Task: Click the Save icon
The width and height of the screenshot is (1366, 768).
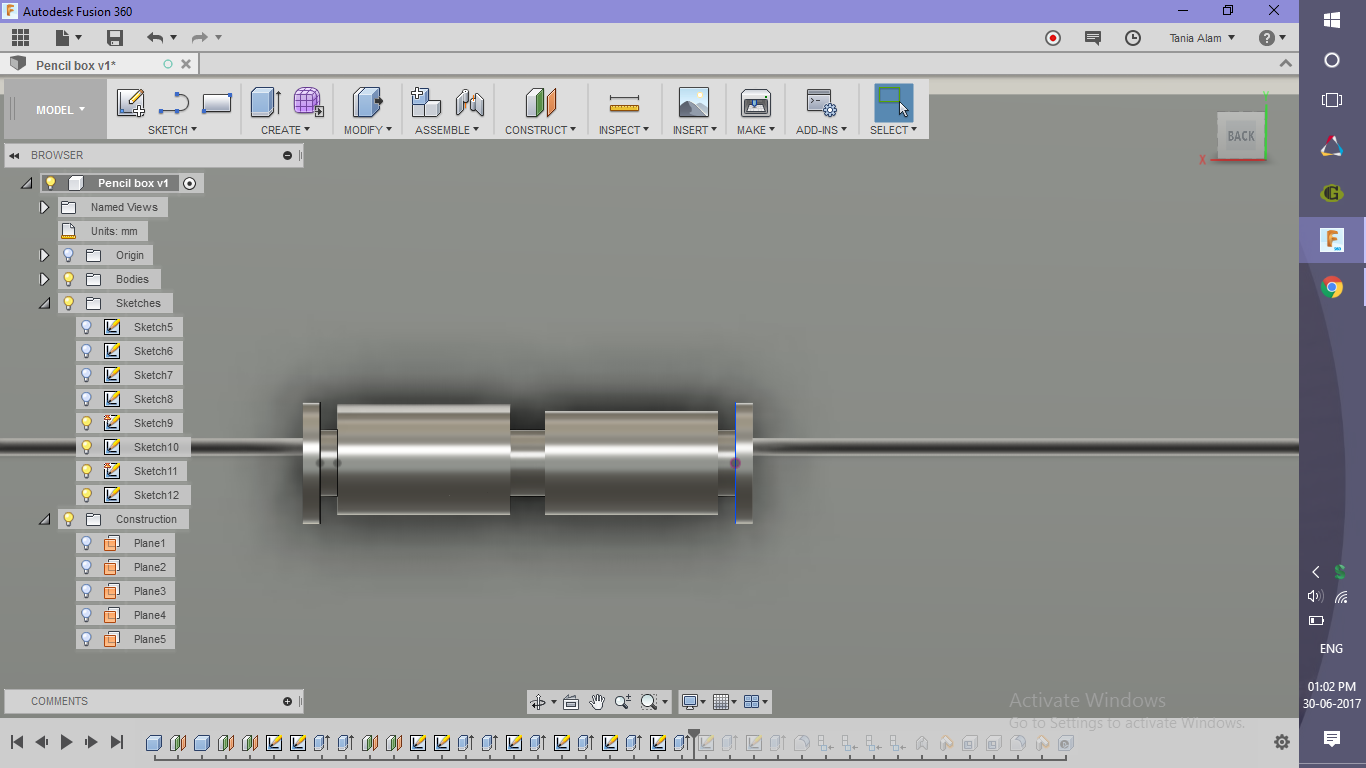Action: pyautogui.click(x=115, y=38)
